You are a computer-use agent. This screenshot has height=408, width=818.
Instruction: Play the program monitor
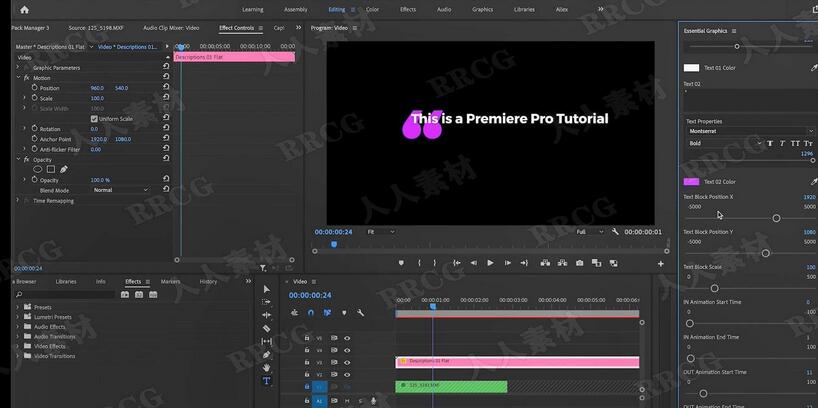490,263
